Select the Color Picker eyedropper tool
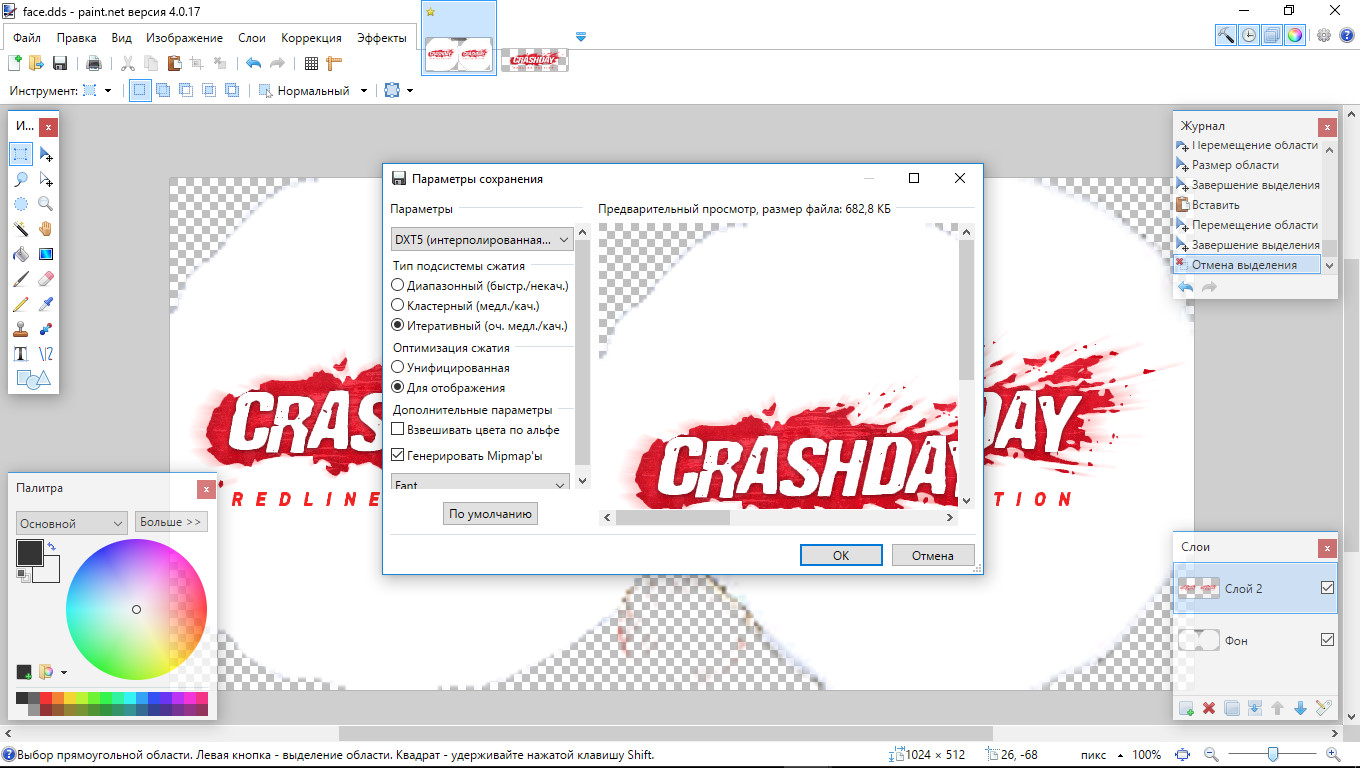The width and height of the screenshot is (1360, 768). tap(46, 304)
